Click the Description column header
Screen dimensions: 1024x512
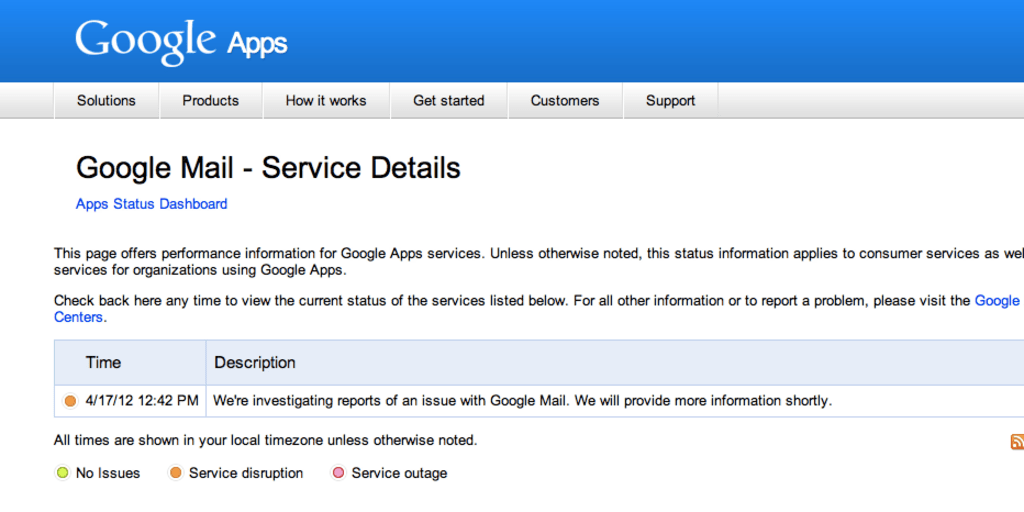click(255, 362)
